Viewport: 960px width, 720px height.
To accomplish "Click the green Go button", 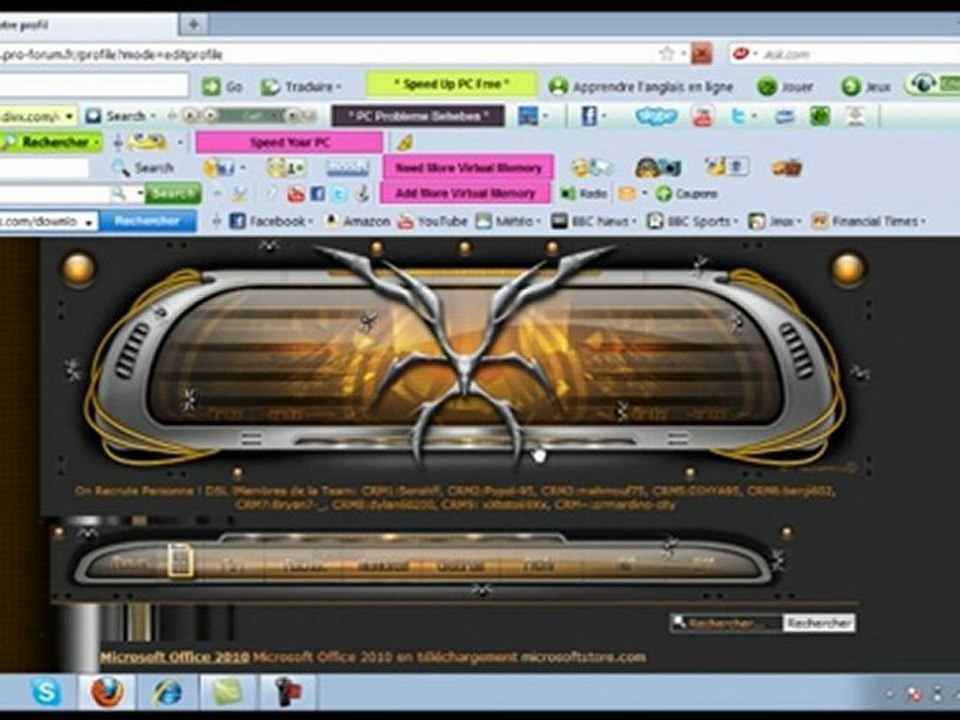I will (x=223, y=86).
